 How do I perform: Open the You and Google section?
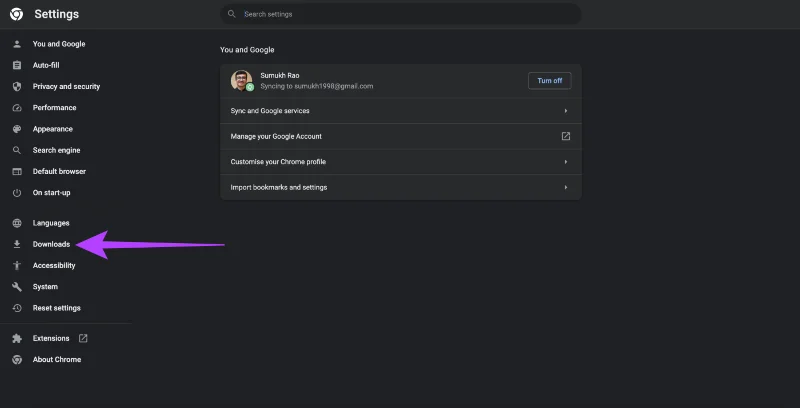tap(59, 44)
